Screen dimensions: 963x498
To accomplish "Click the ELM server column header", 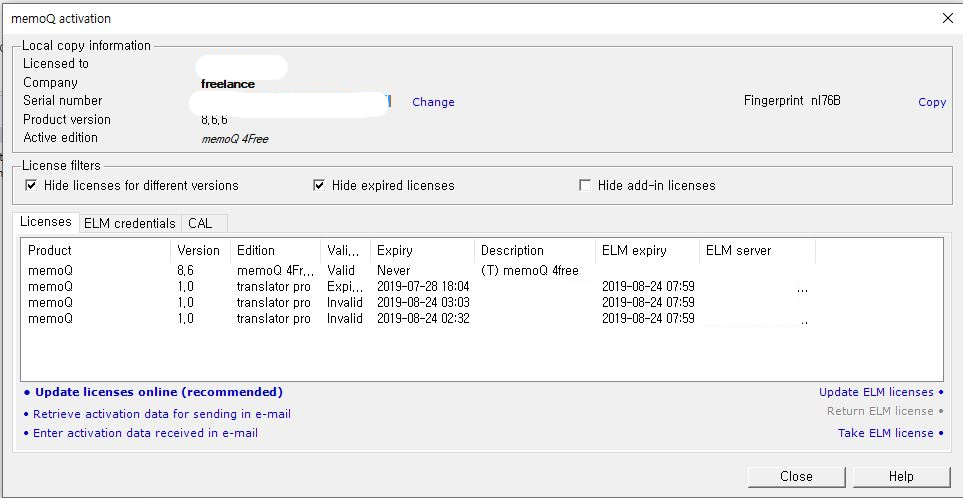I will pos(738,251).
